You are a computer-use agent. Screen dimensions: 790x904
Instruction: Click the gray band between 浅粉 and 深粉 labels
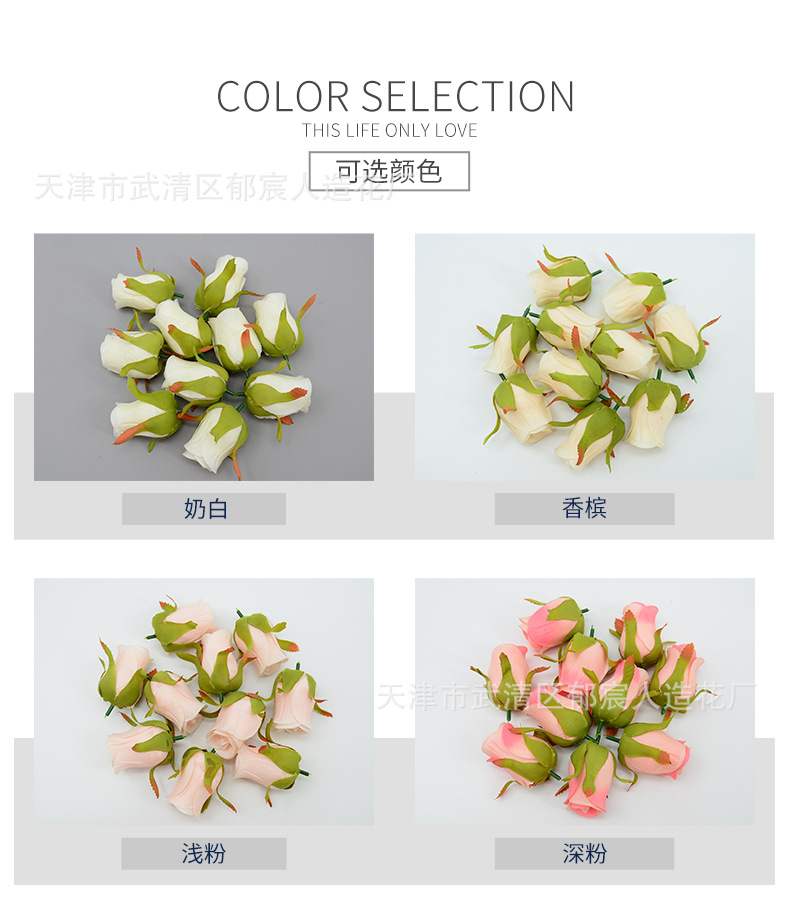click(390, 853)
